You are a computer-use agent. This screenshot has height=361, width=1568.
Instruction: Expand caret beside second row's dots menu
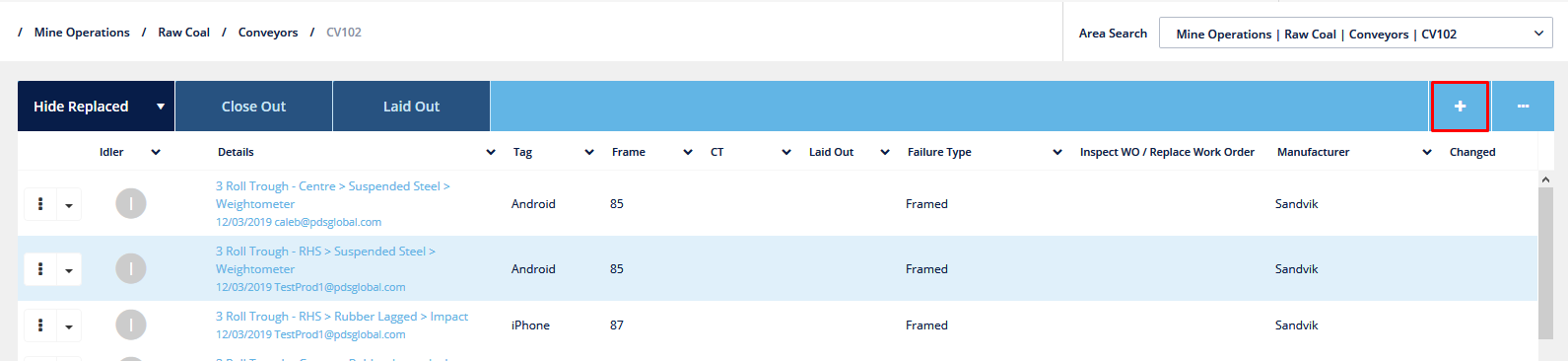pyautogui.click(x=69, y=269)
